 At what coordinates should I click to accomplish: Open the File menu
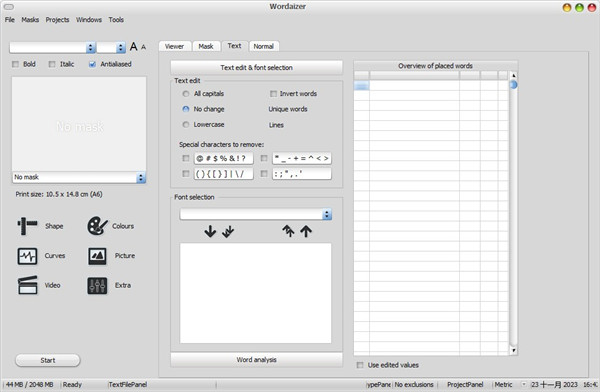[10, 20]
